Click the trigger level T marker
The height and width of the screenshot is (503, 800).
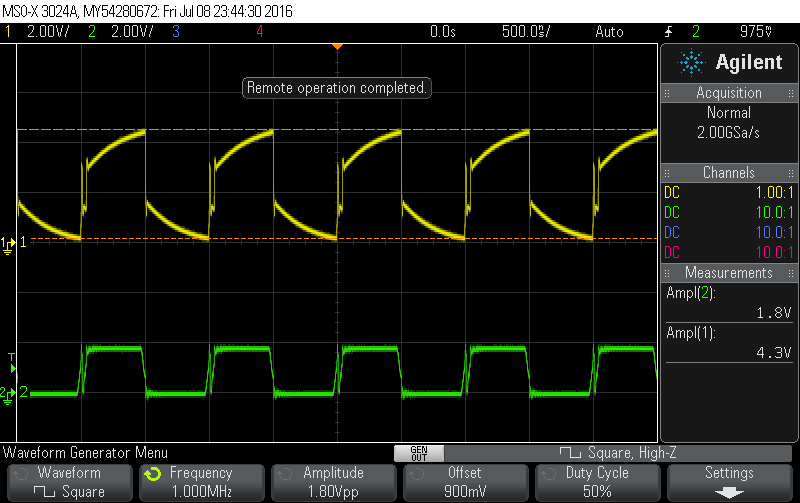11,357
